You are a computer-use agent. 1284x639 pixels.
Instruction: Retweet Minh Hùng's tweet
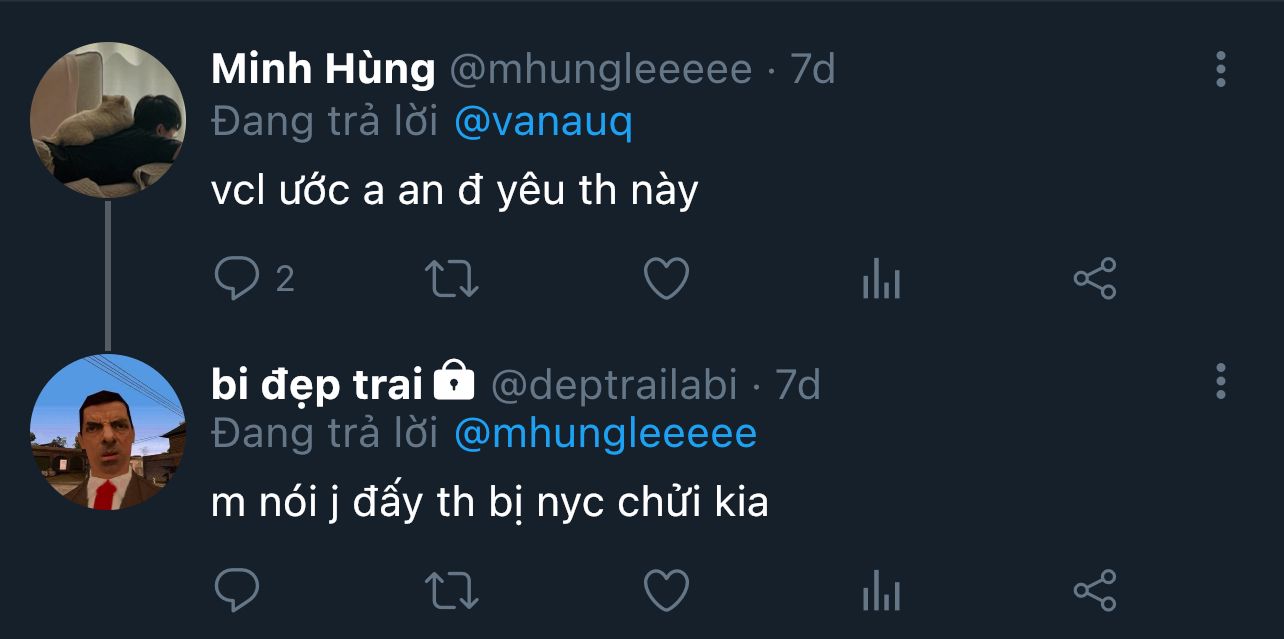click(452, 279)
